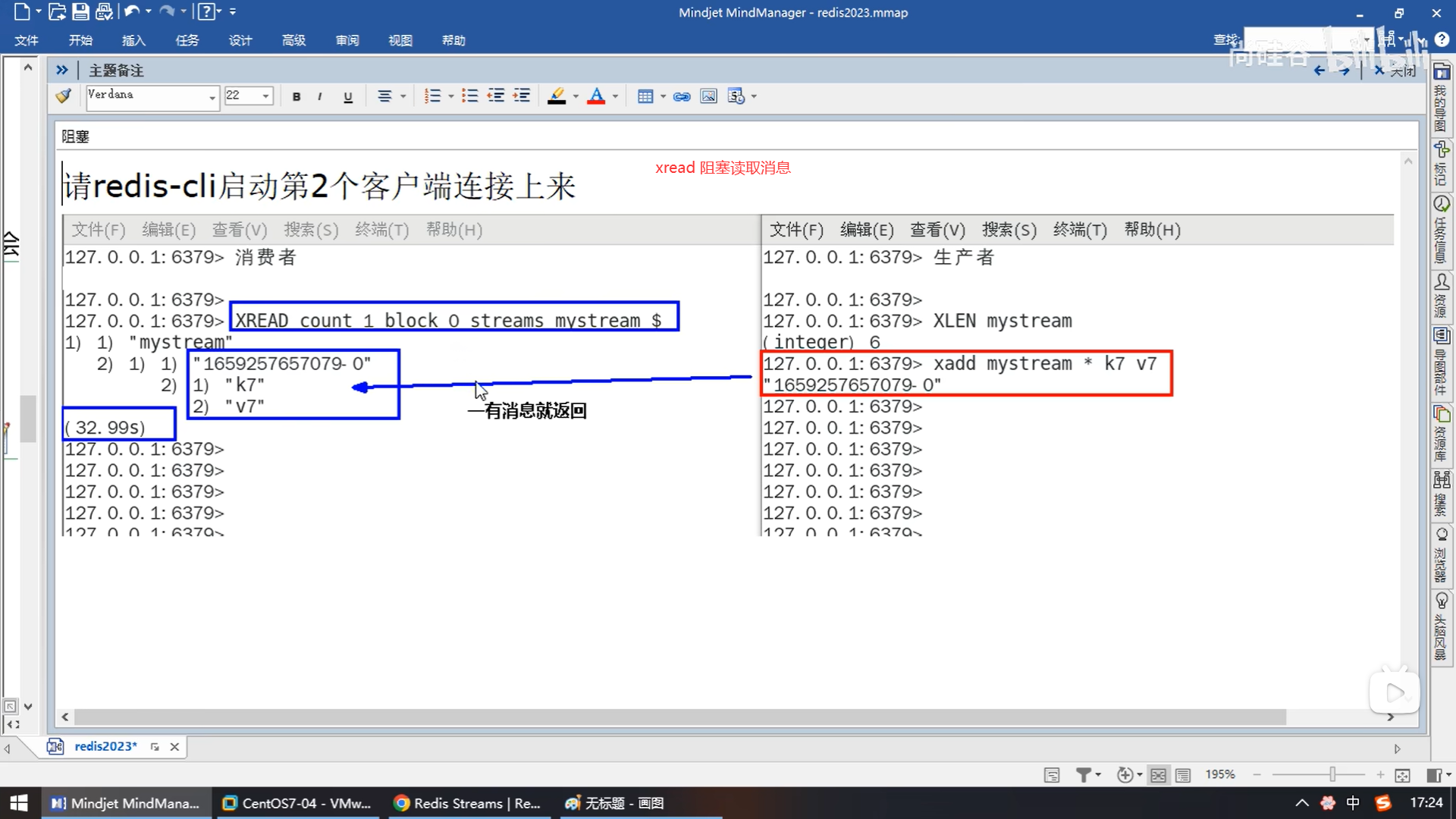Image resolution: width=1456 pixels, height=819 pixels.
Task: Click the insert image icon
Action: (708, 96)
